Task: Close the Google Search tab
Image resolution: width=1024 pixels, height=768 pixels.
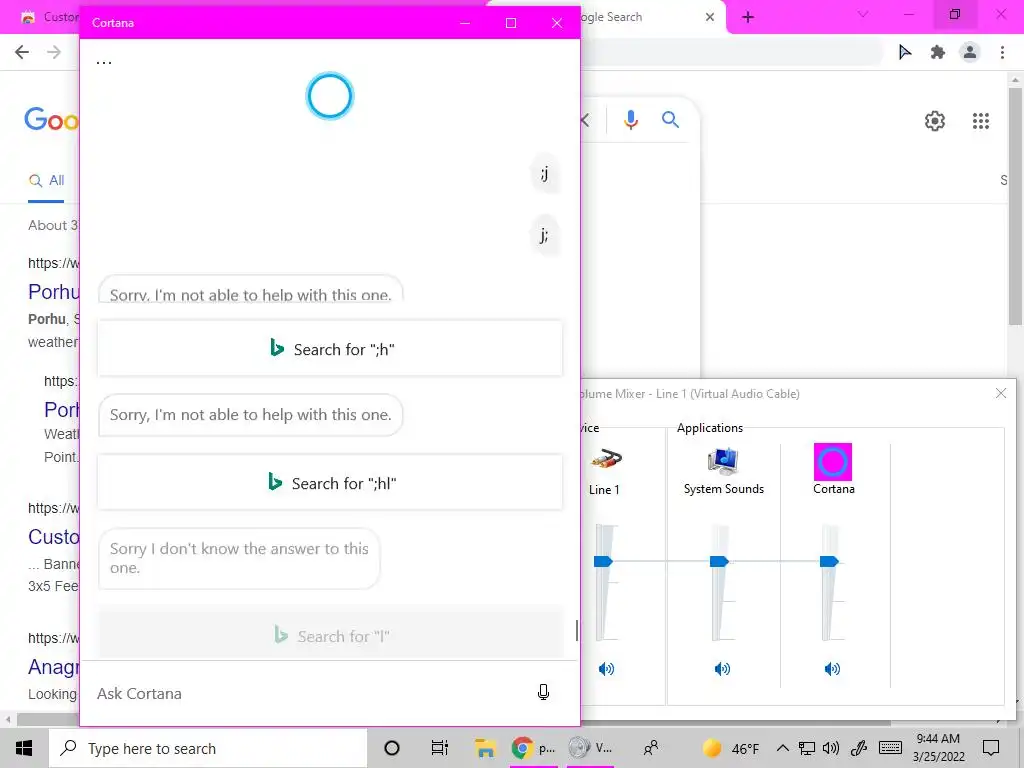Action: pyautogui.click(x=710, y=17)
